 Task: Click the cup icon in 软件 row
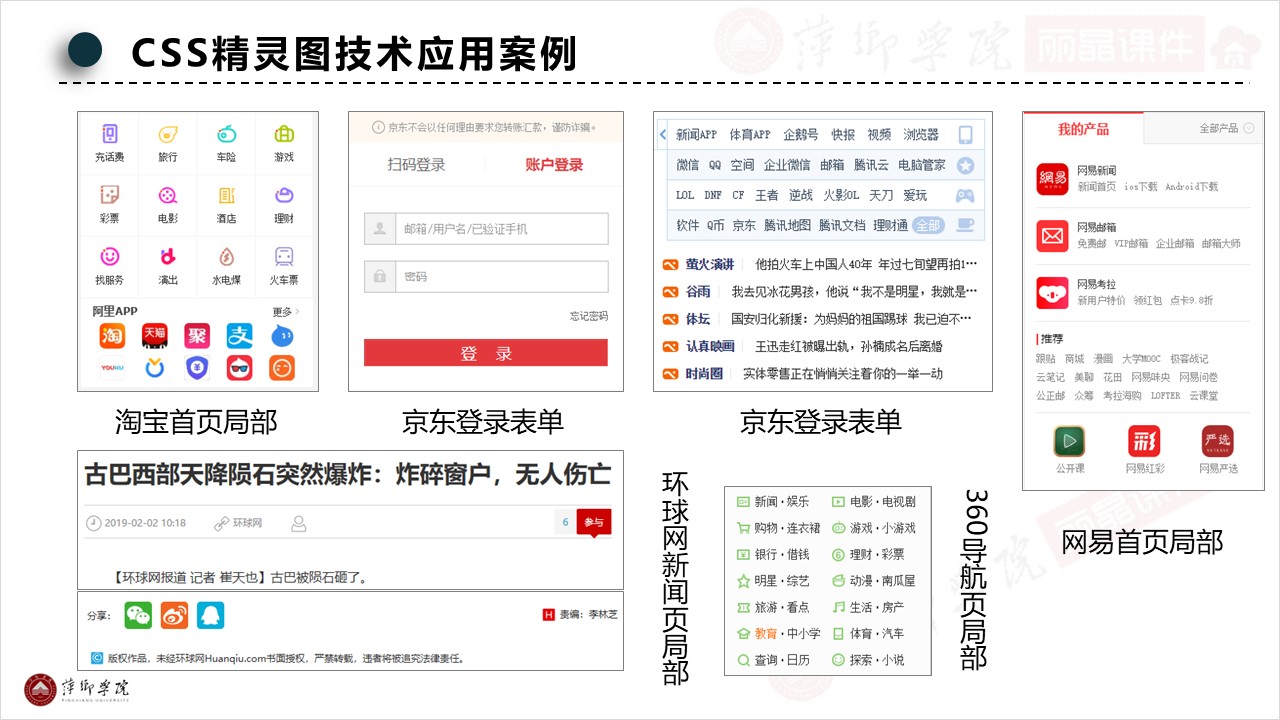coord(965,225)
